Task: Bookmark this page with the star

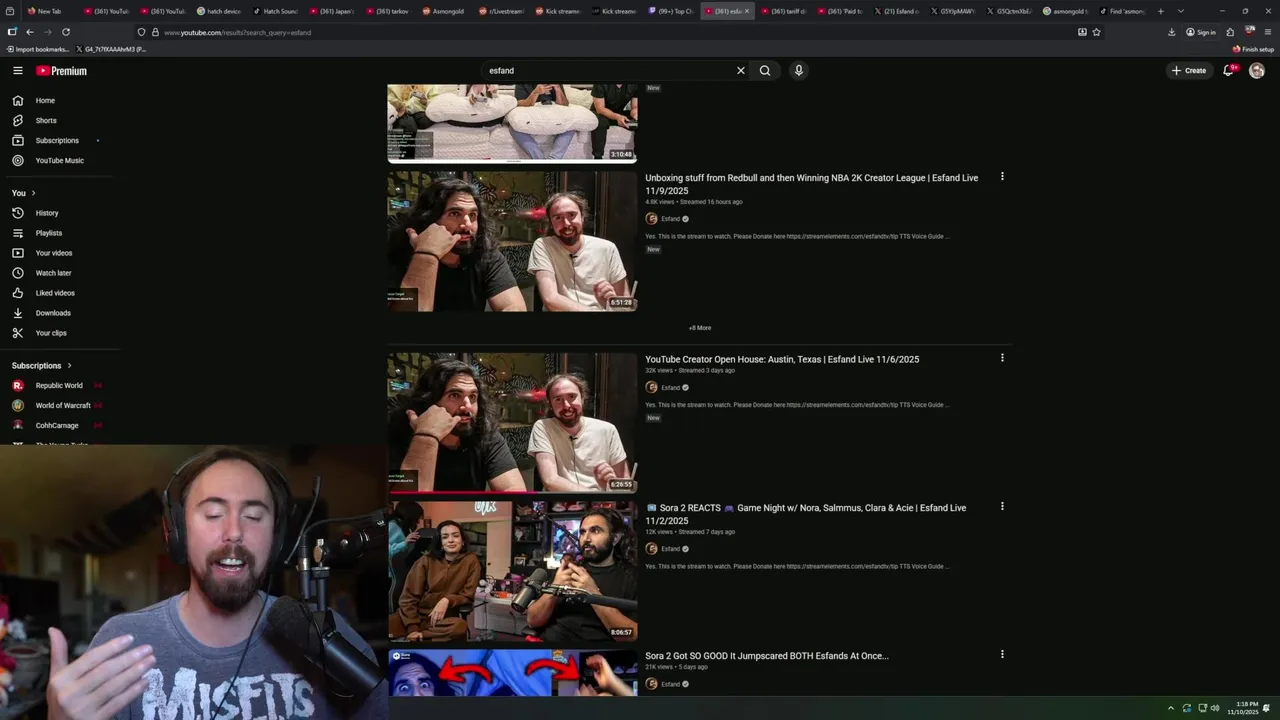Action: pyautogui.click(x=1096, y=32)
